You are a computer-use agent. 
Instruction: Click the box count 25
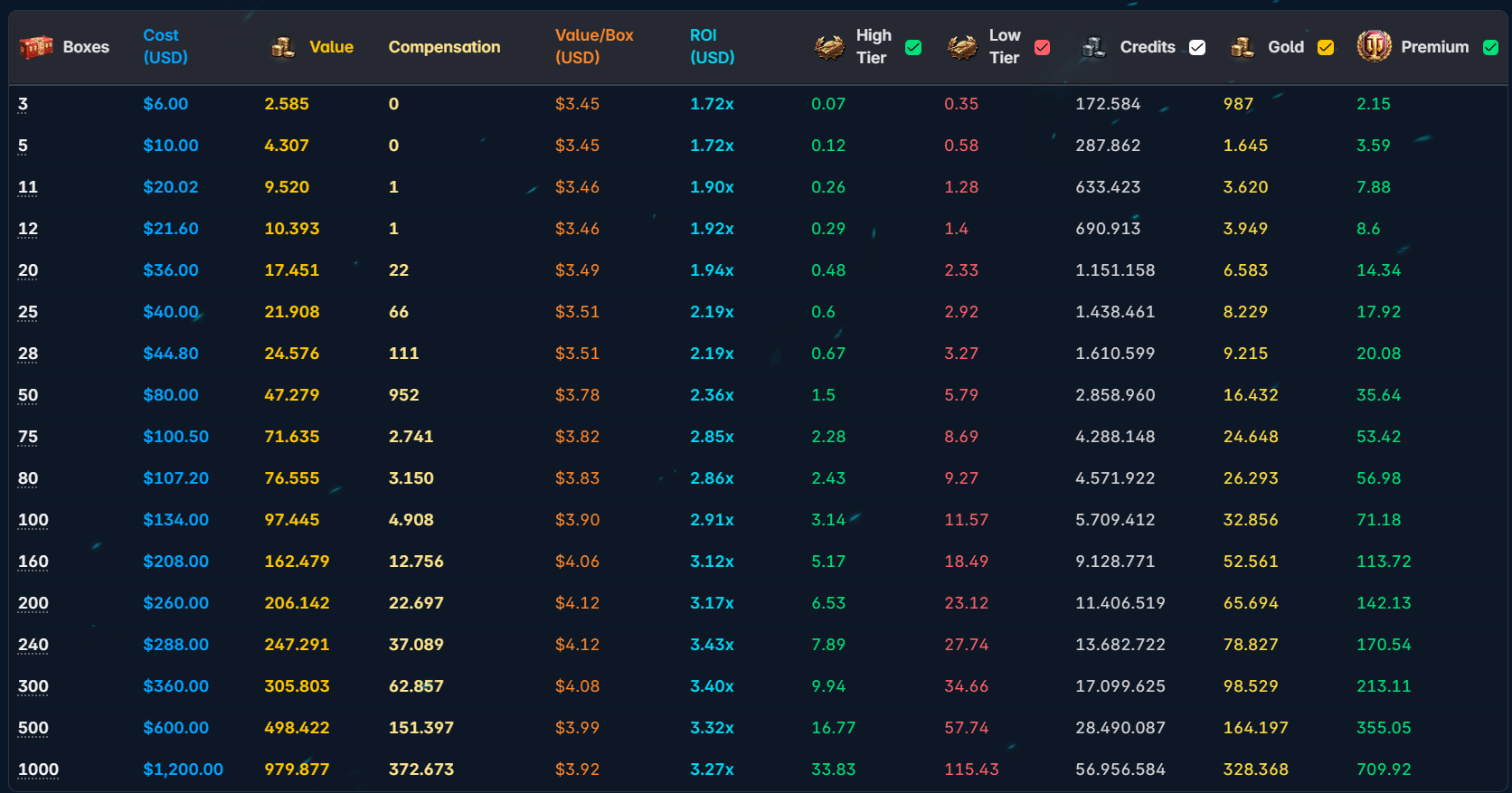[28, 312]
